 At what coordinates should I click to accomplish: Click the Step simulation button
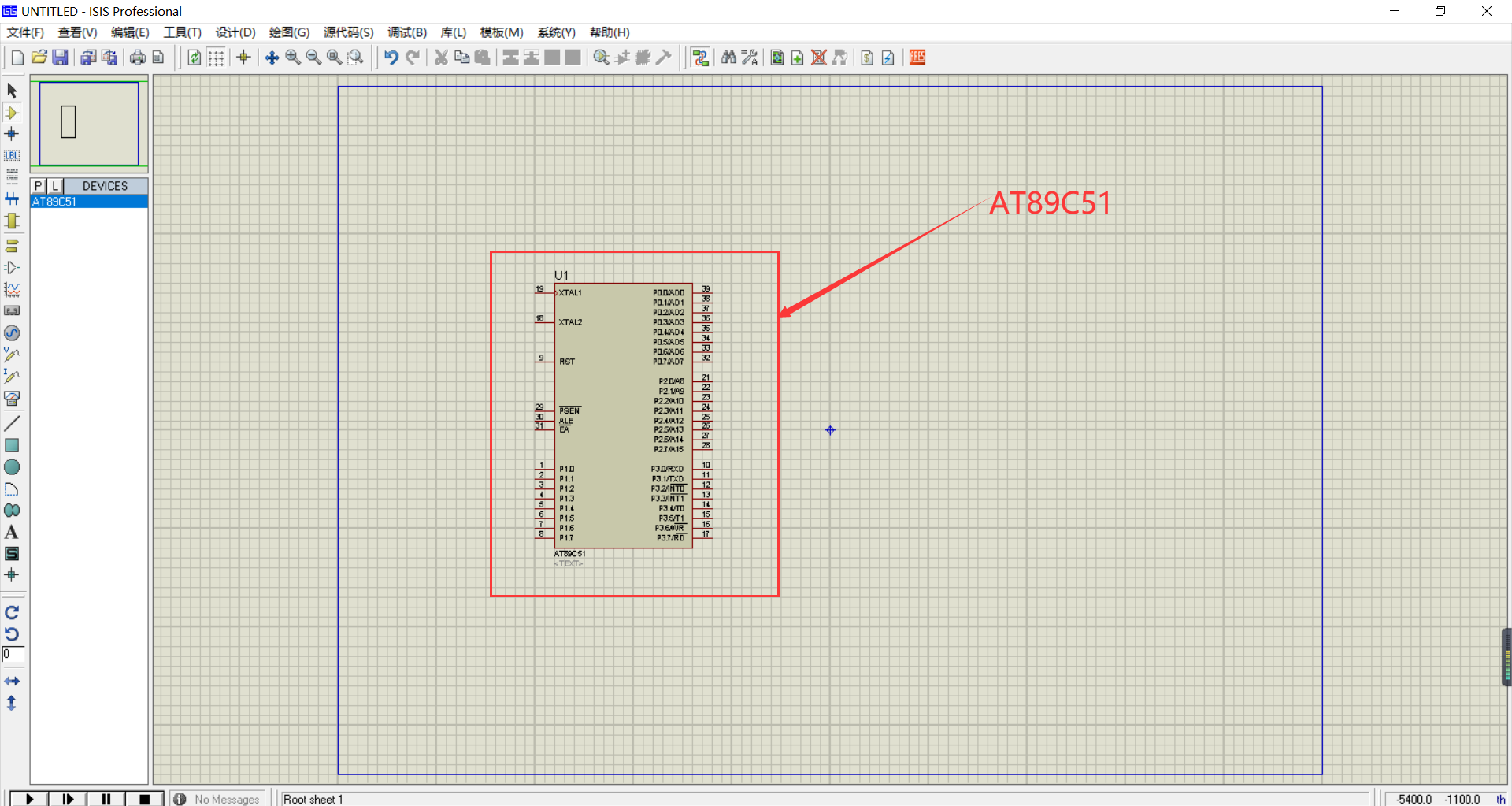pos(68,799)
